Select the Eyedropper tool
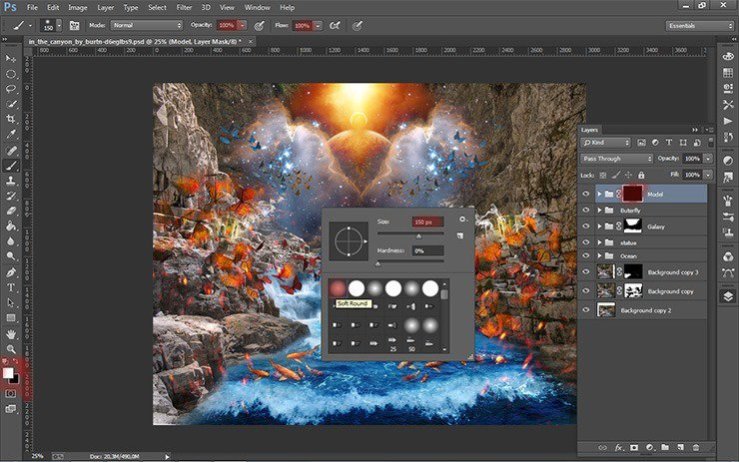739x462 pixels. point(11,133)
